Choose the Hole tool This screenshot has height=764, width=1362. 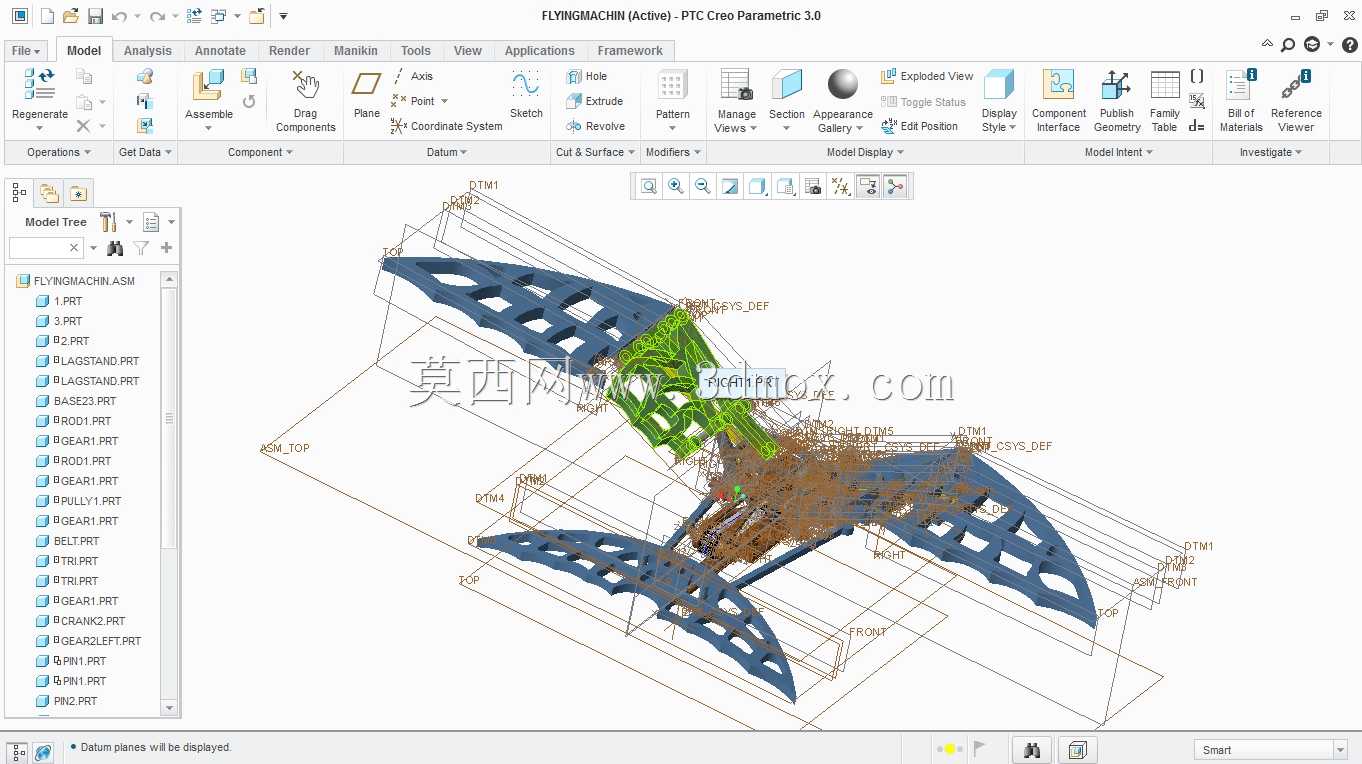coord(587,76)
